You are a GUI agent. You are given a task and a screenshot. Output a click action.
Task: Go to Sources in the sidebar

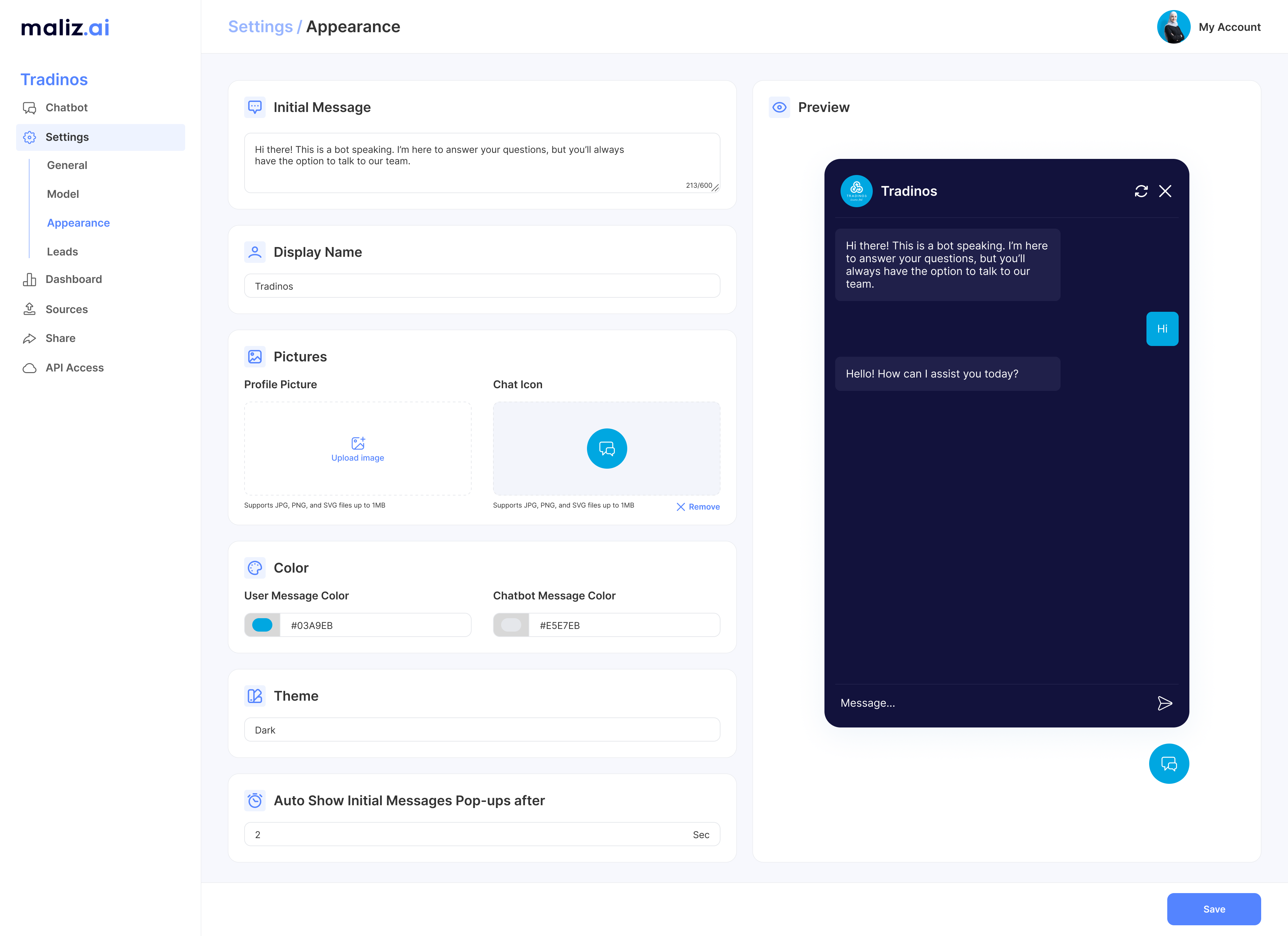(66, 309)
